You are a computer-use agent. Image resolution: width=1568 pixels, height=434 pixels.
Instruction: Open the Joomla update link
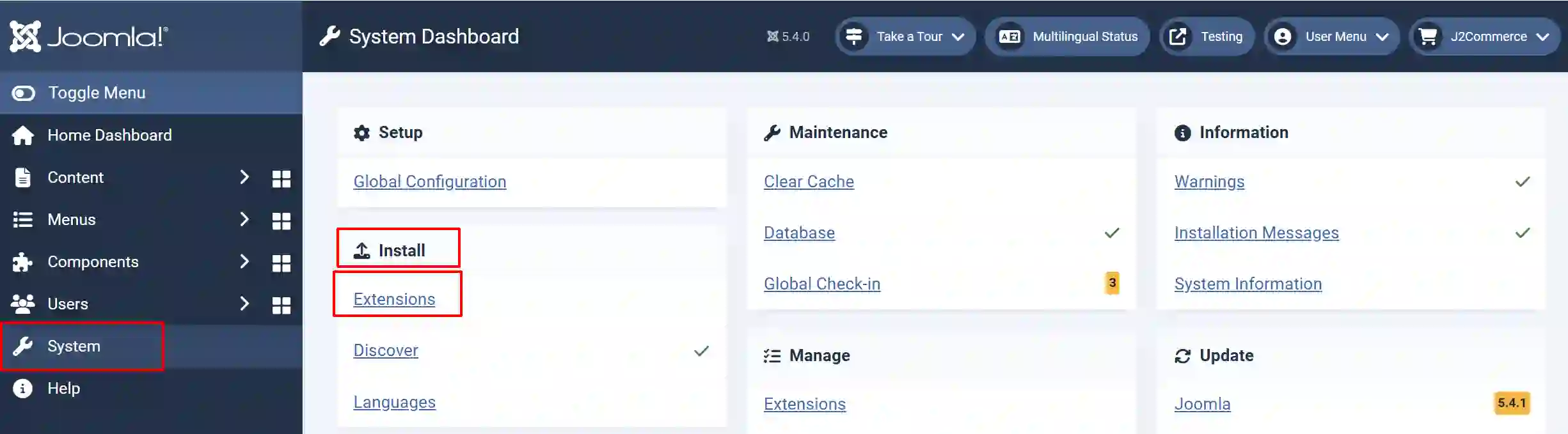click(1202, 404)
